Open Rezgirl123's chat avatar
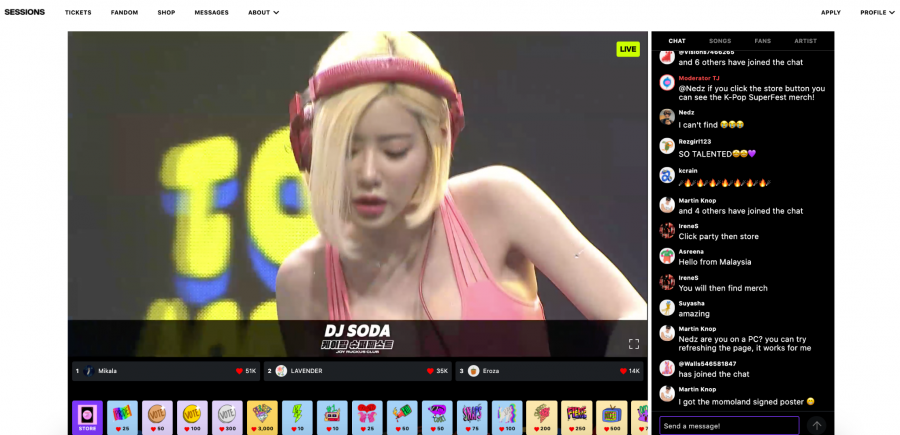 click(x=667, y=146)
